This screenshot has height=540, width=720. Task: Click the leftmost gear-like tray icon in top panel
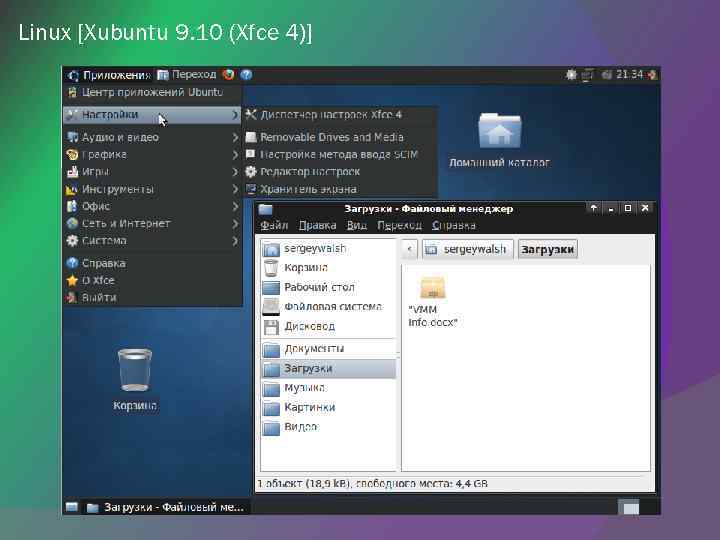[x=571, y=74]
